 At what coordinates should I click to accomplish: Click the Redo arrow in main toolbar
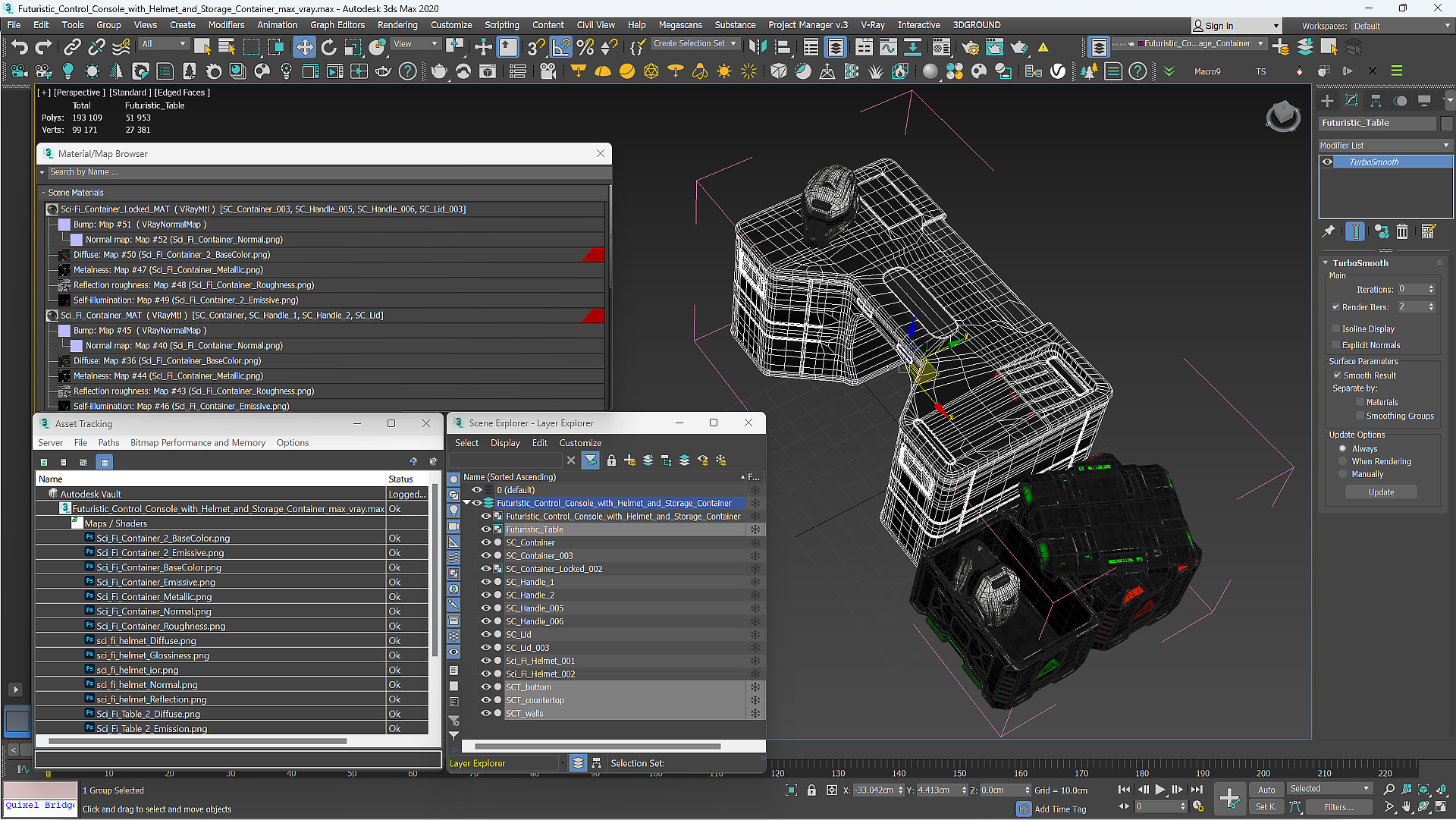(43, 47)
